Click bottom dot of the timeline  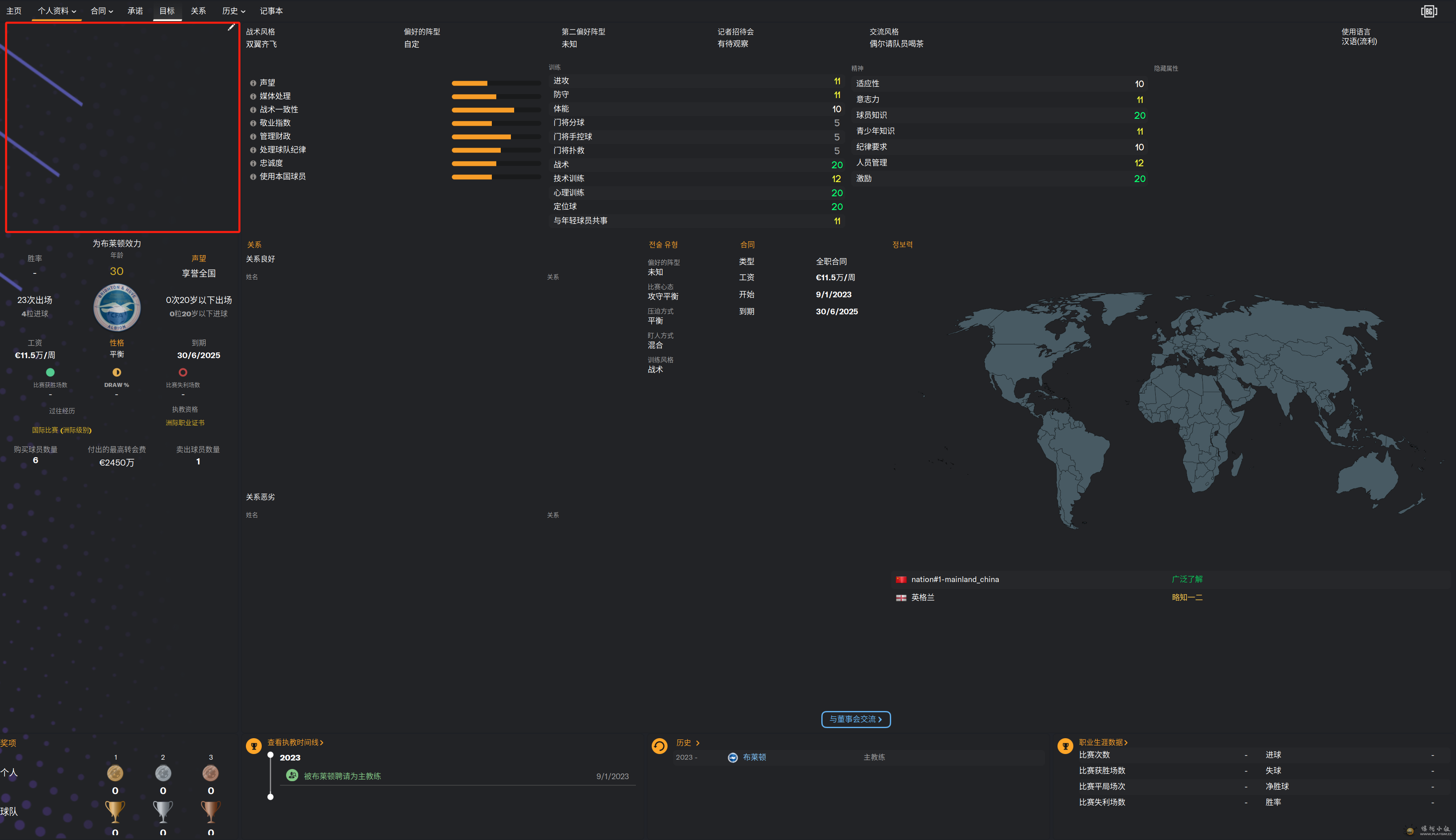click(270, 797)
